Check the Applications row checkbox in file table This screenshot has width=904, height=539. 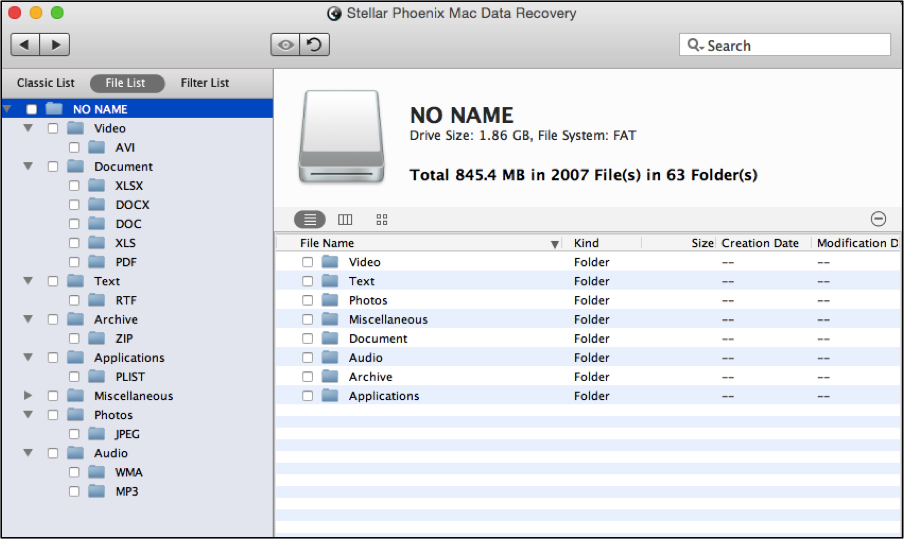[x=307, y=395]
